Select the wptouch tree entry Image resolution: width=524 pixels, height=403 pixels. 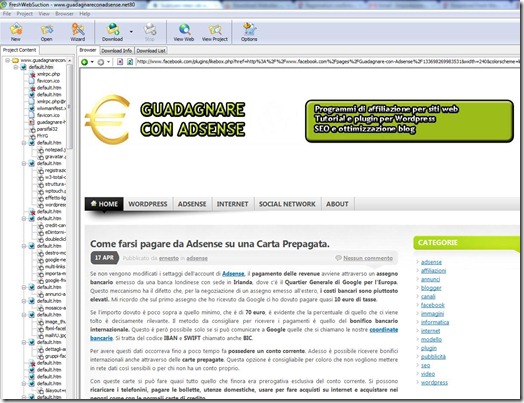point(55,191)
